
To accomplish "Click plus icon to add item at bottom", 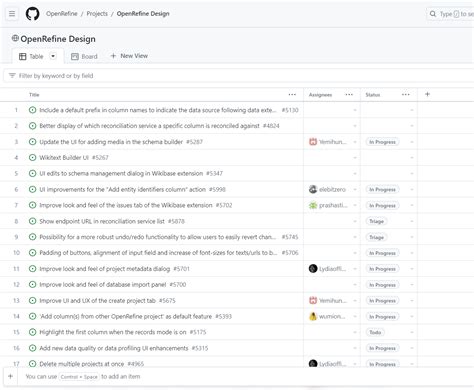I will (10, 376).
